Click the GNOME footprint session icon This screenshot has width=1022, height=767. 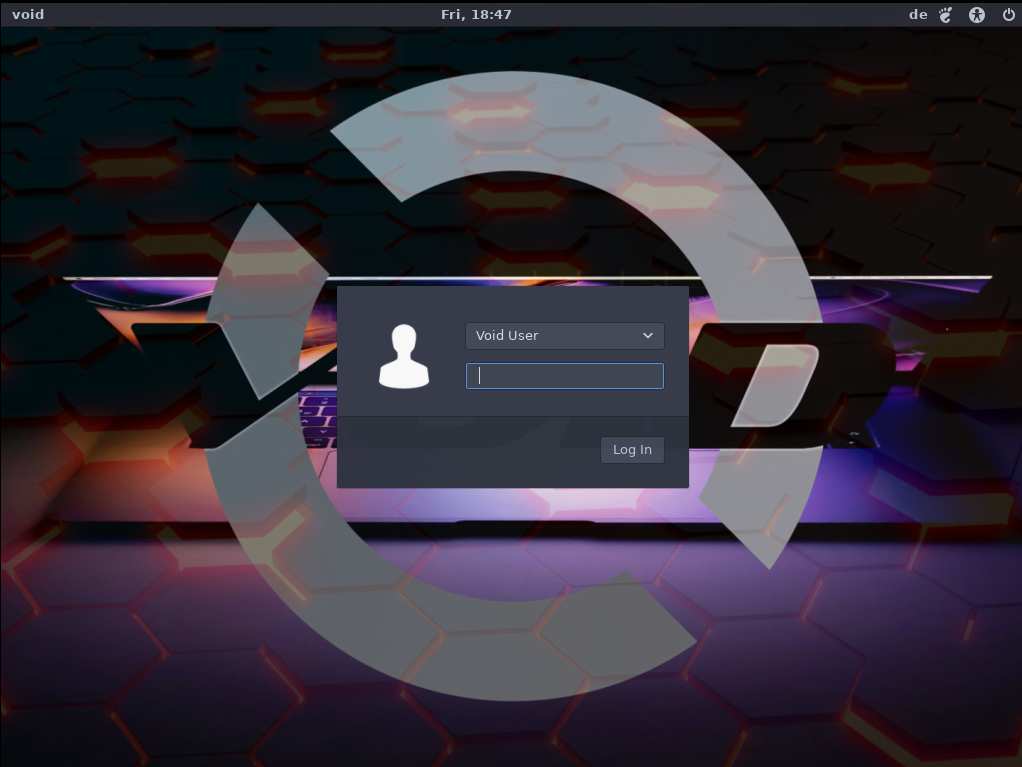[x=946, y=14]
